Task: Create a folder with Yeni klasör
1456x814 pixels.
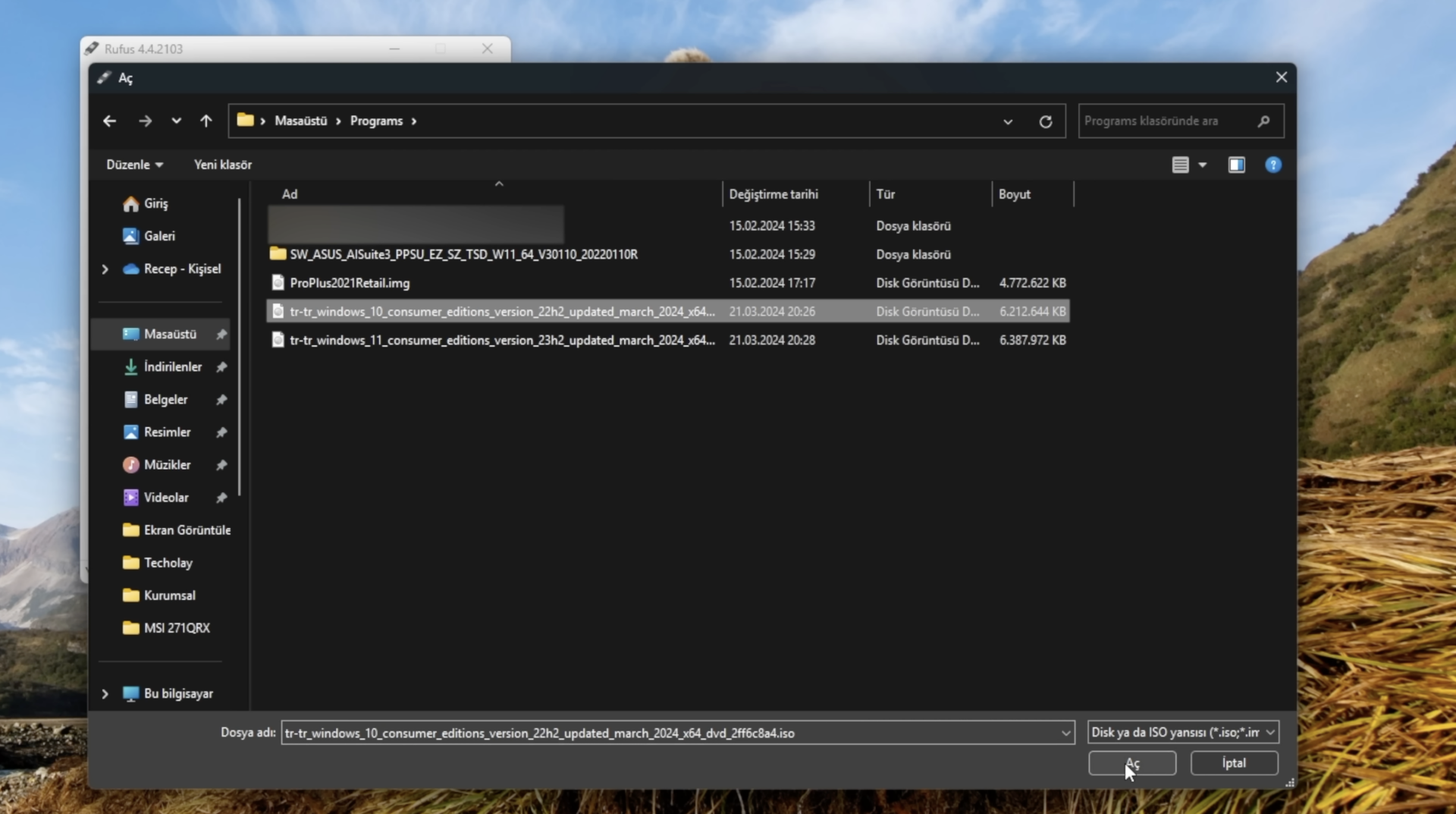Action: click(x=222, y=165)
